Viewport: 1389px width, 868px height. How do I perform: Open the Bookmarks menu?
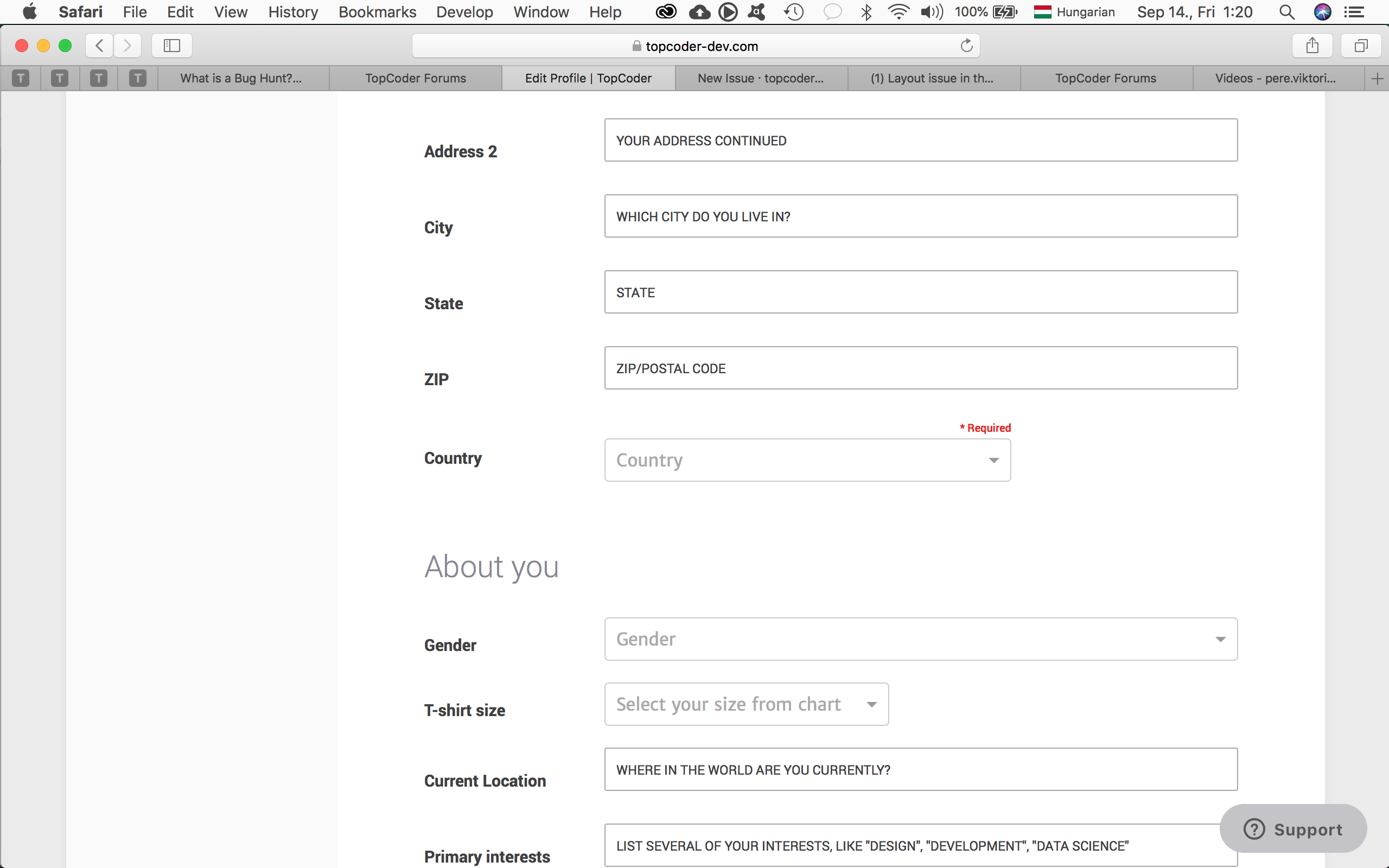(x=377, y=11)
